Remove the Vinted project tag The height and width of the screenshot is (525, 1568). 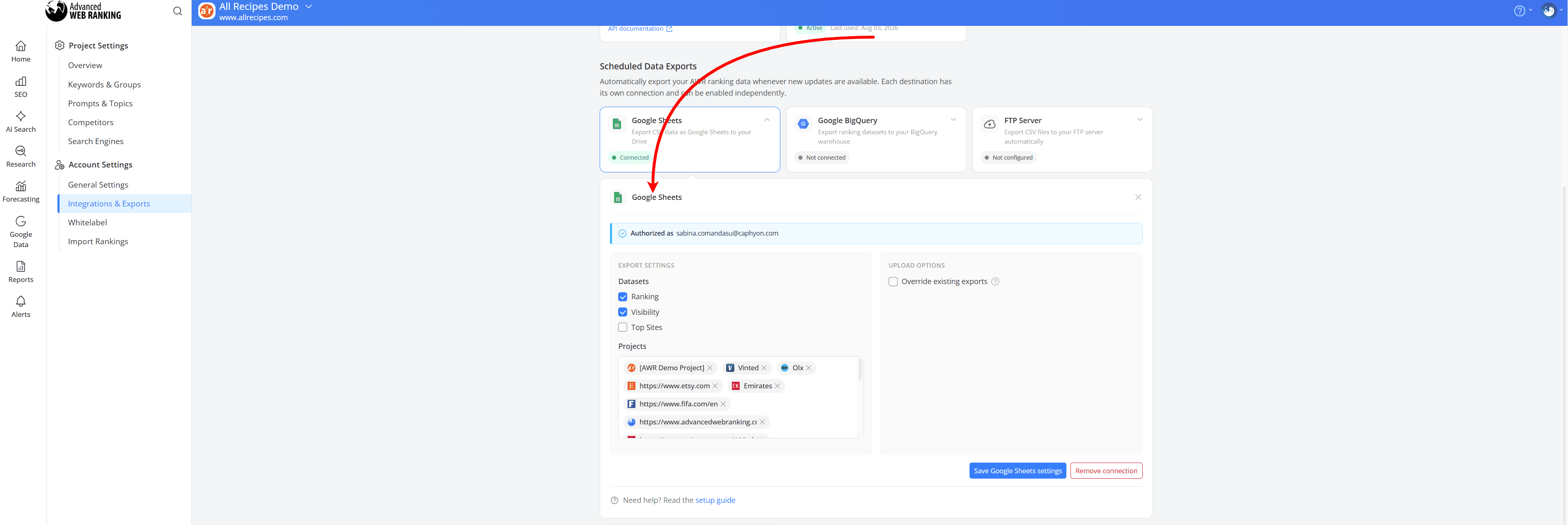764,368
